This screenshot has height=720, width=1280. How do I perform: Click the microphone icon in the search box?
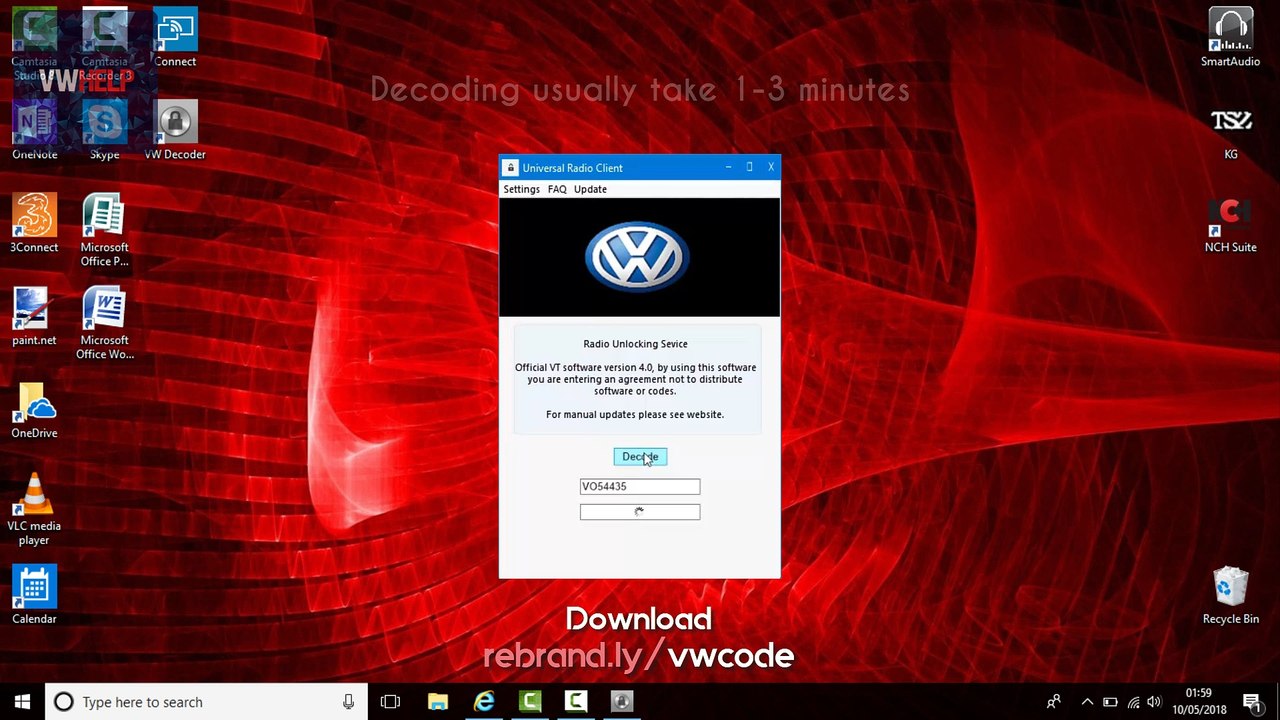(x=348, y=702)
